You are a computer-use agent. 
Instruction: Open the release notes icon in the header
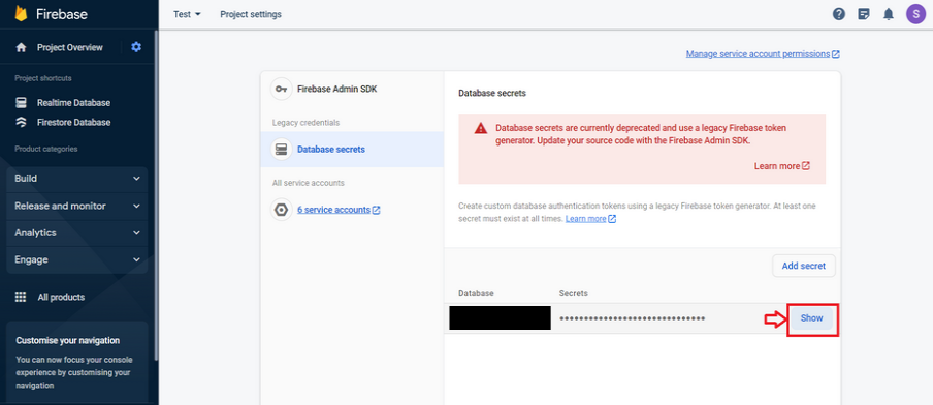pyautogui.click(x=864, y=14)
